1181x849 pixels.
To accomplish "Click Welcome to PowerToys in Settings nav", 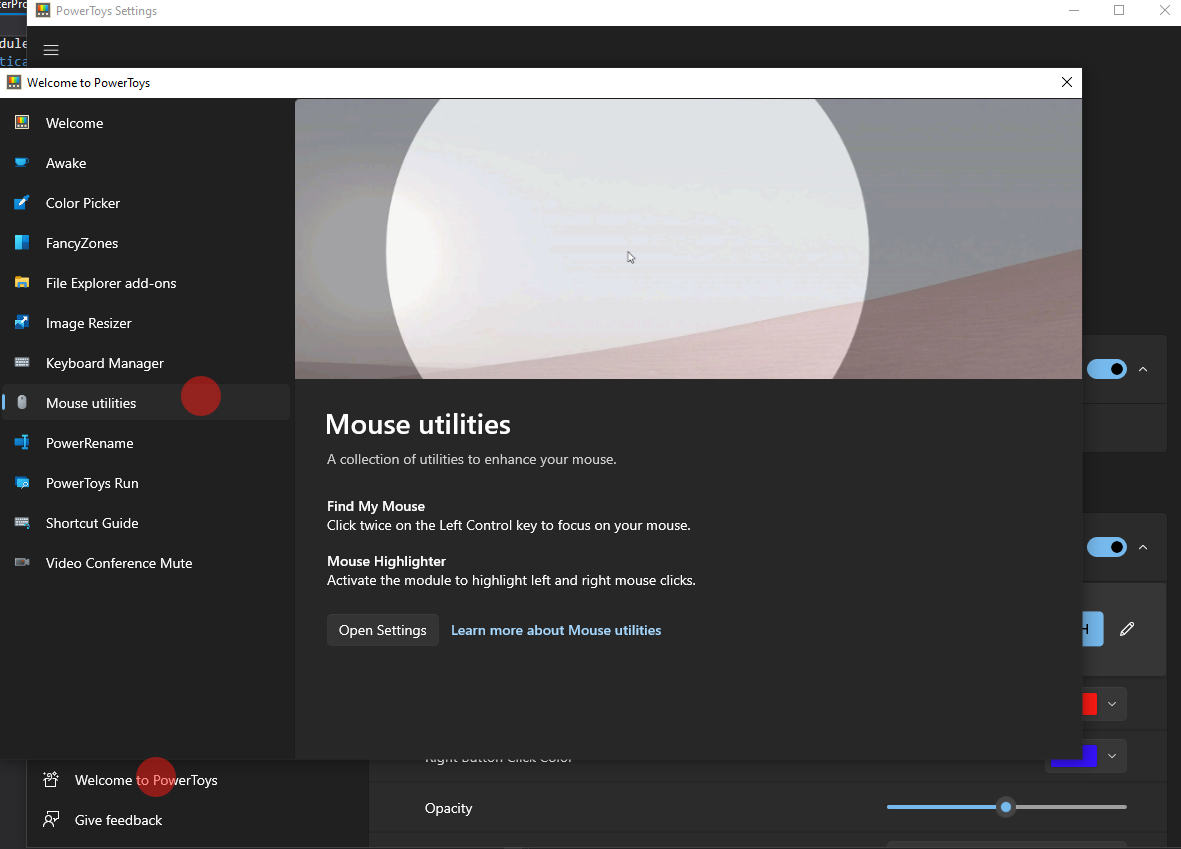I will tap(145, 780).
